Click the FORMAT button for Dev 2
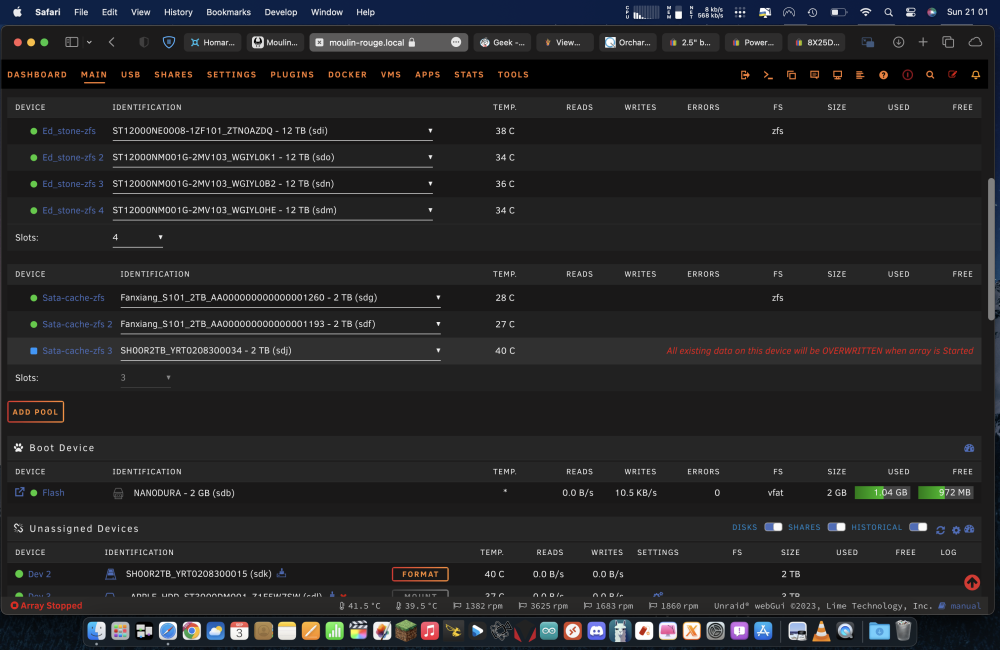This screenshot has width=1000, height=650. click(420, 574)
